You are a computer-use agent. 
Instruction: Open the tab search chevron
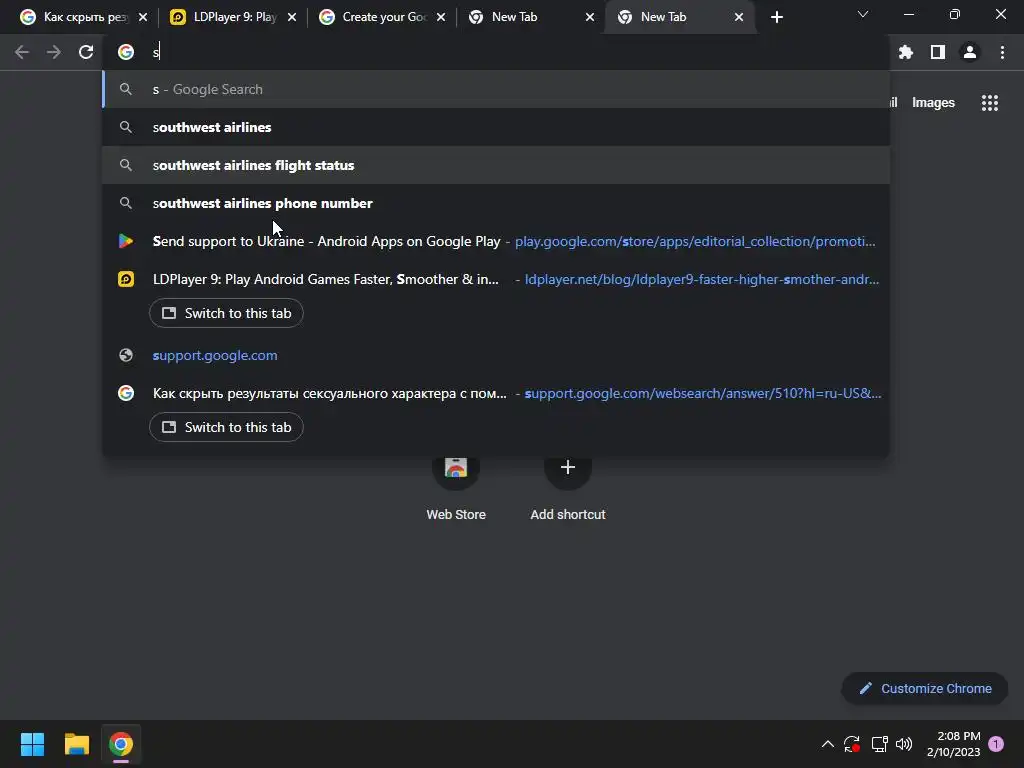[x=863, y=14]
